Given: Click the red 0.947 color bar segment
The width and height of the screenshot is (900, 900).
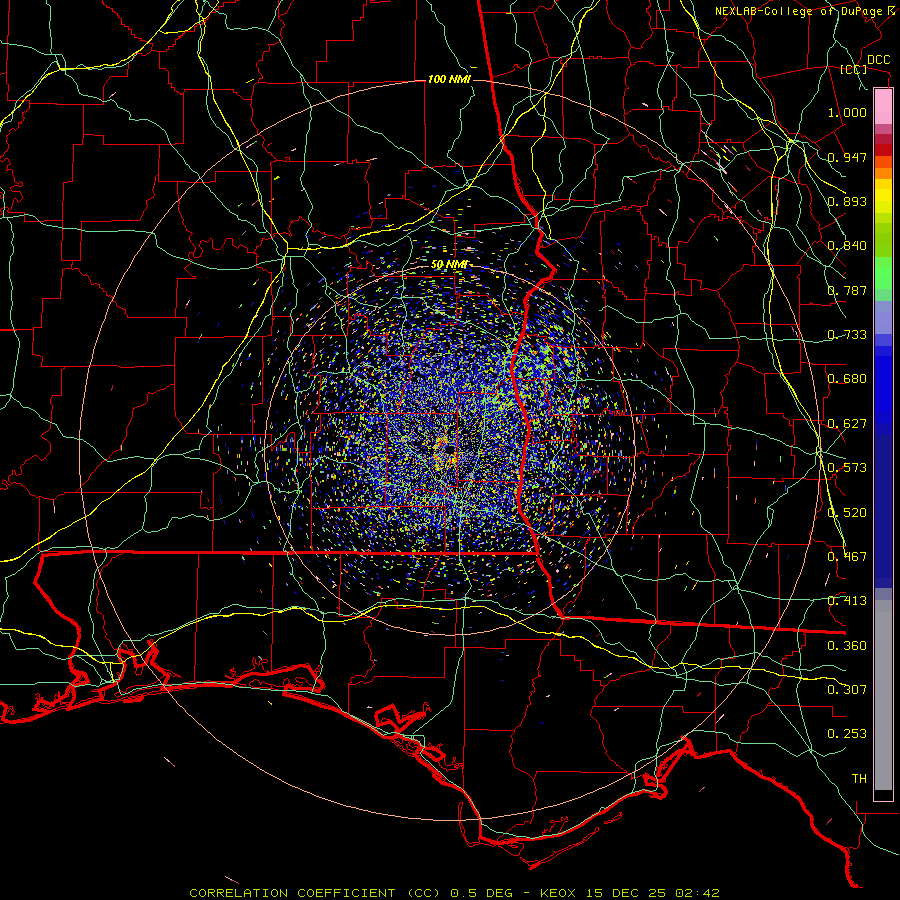Looking at the screenshot, I should pos(883,150).
